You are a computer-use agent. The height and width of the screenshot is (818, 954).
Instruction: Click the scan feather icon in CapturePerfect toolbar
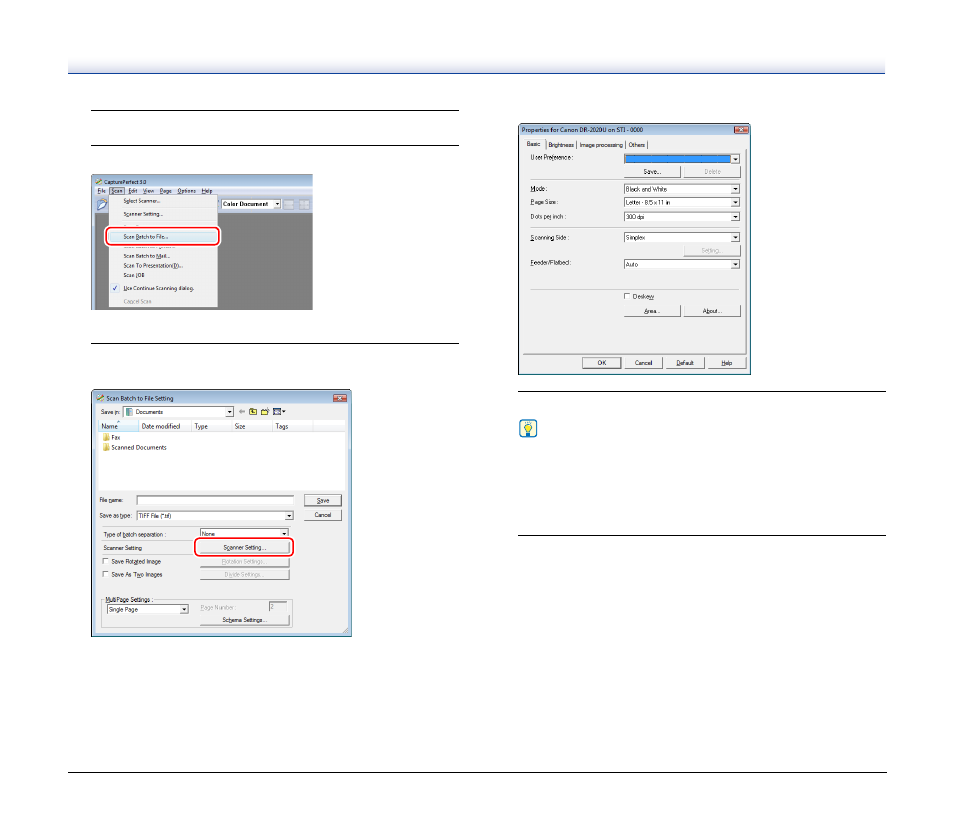click(102, 204)
